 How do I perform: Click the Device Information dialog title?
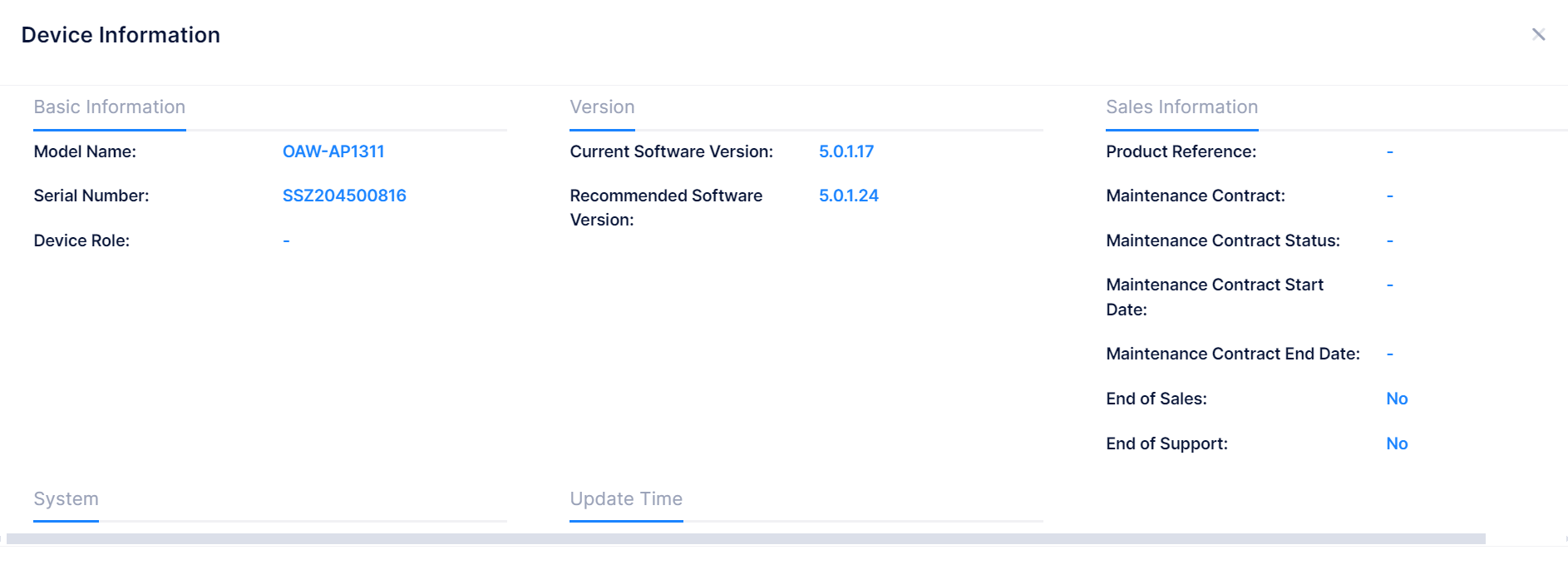[121, 35]
